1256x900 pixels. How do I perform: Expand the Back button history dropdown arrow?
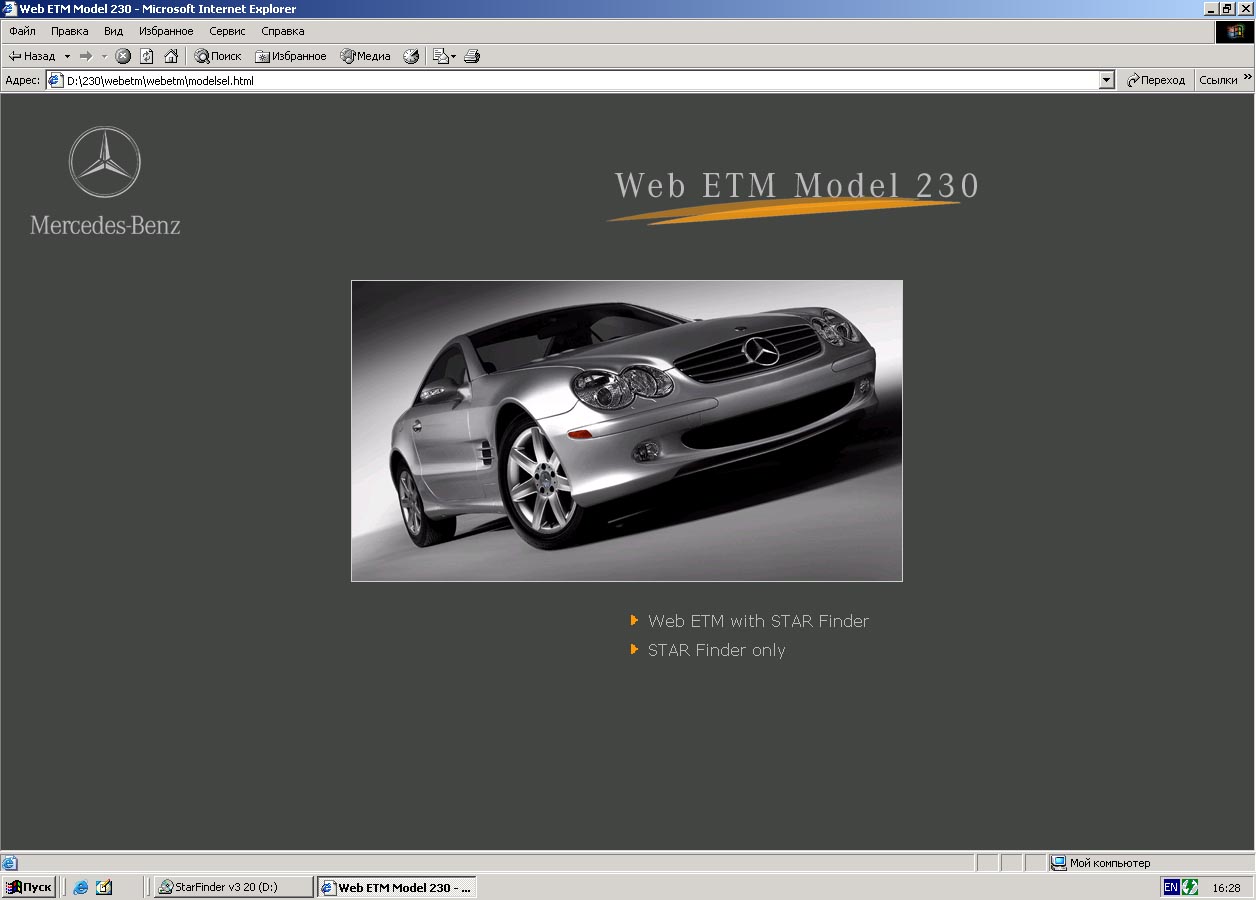67,56
